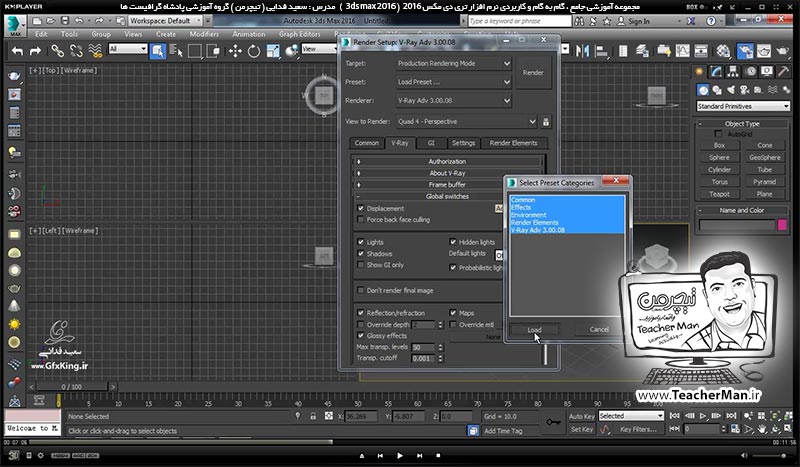
Task: Expand the Authorization rollout
Action: point(447,161)
